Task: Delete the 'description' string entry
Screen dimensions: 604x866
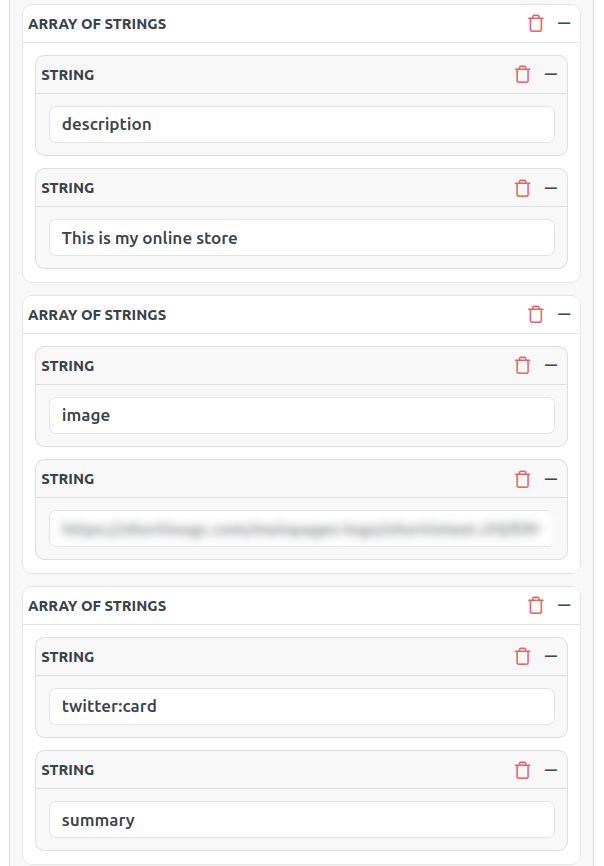Action: tap(522, 75)
